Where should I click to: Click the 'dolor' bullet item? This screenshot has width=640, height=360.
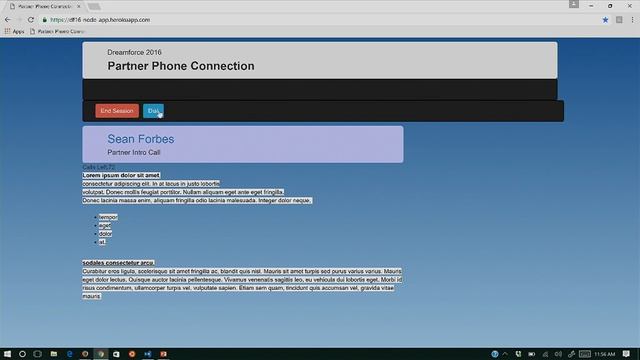105,234
